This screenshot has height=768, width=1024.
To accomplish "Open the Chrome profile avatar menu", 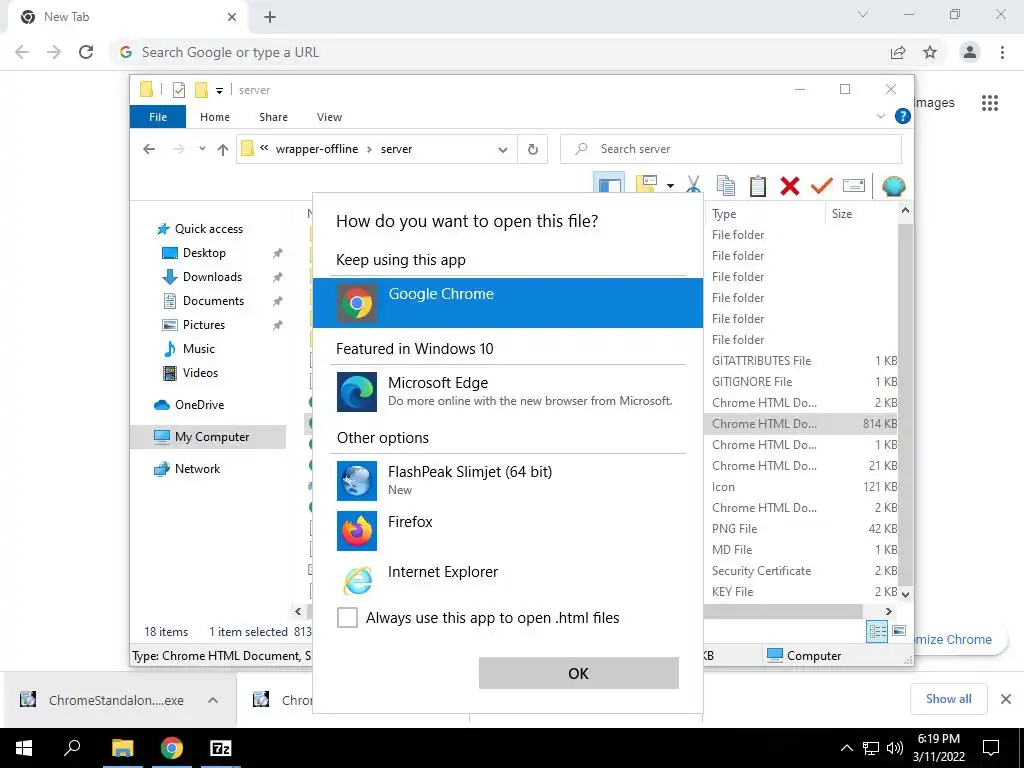I will click(x=970, y=52).
